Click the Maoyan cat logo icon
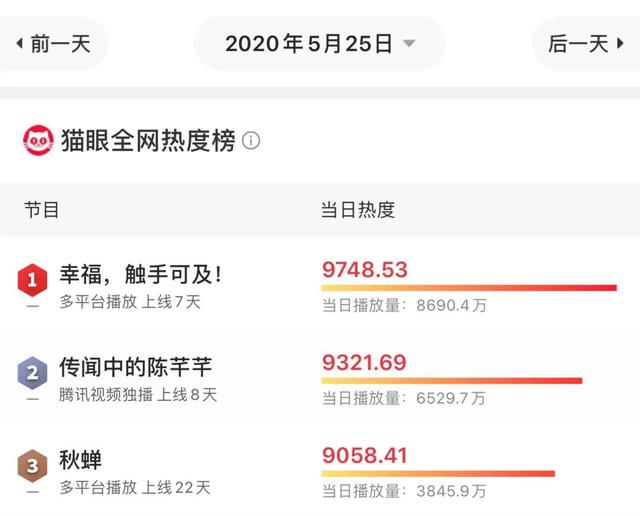Viewport: 640px width, 516px height. 38,140
